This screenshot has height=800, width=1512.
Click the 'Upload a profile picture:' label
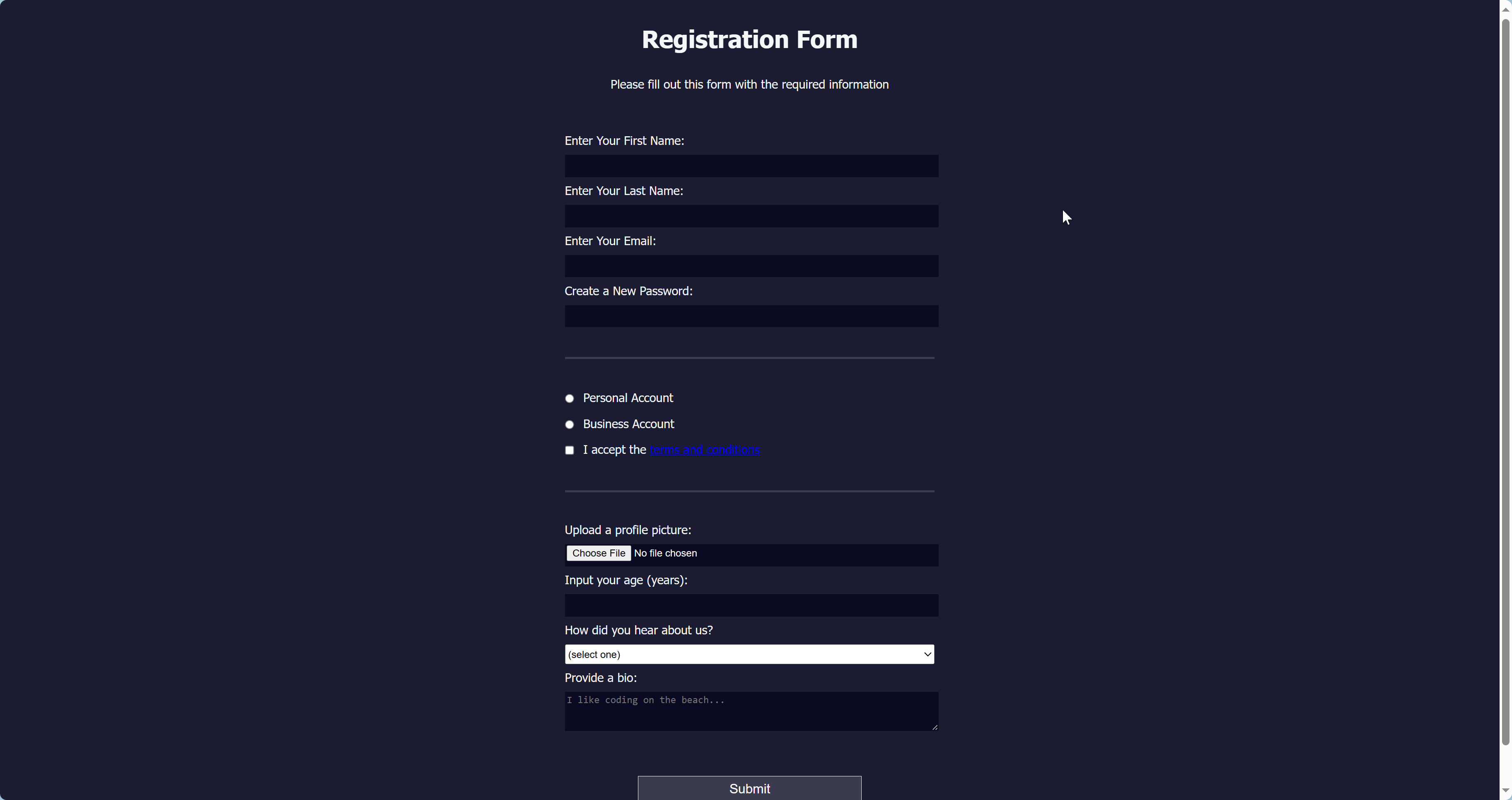click(628, 530)
